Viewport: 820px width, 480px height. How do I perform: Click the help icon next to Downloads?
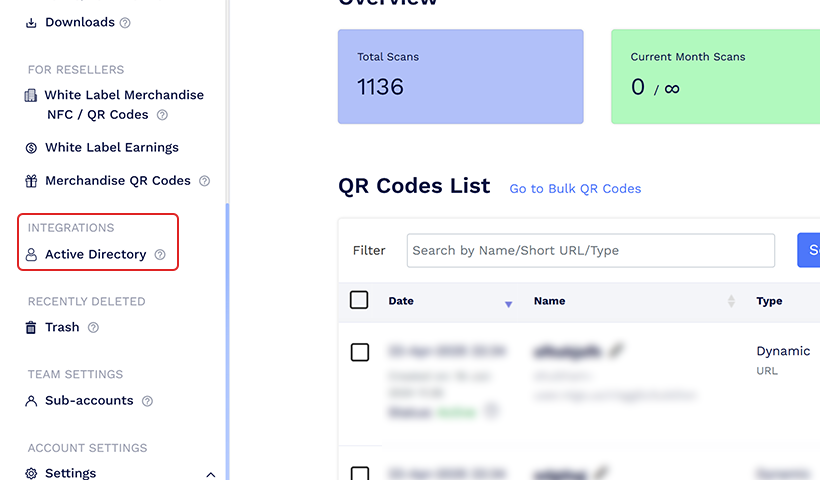pyautogui.click(x=125, y=22)
